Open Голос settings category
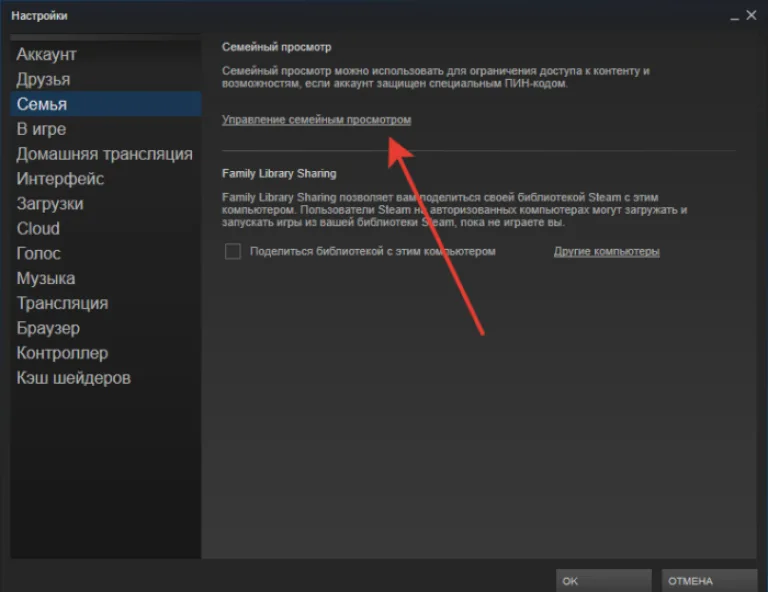 coord(39,254)
